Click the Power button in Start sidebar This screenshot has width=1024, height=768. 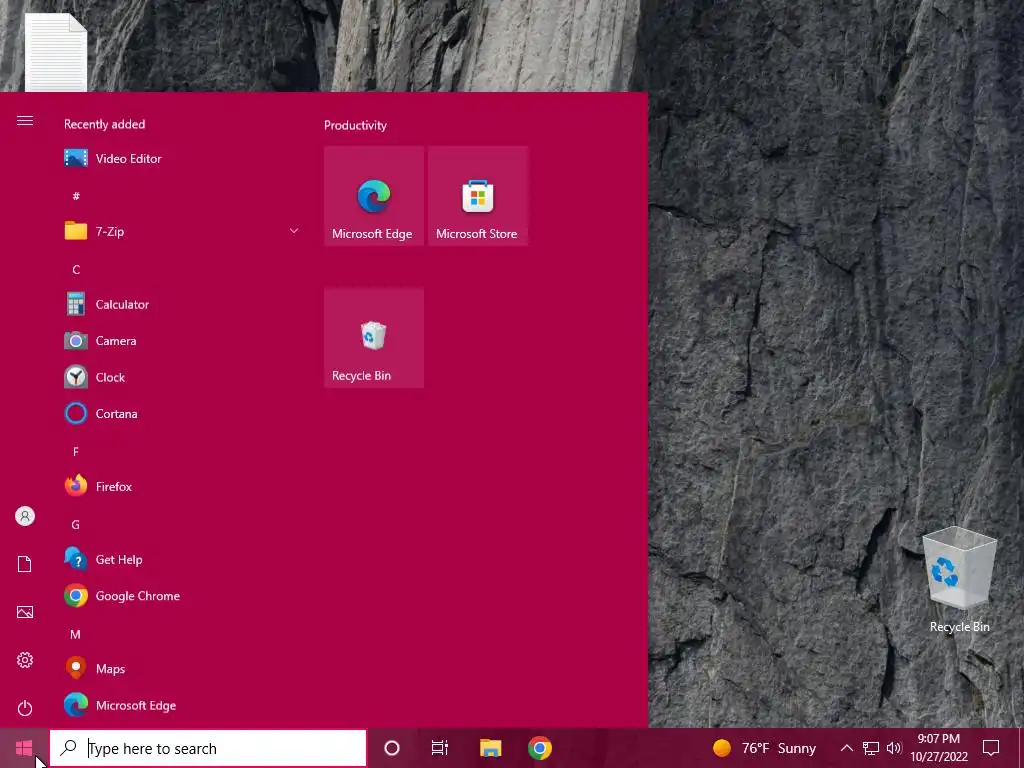coord(25,708)
